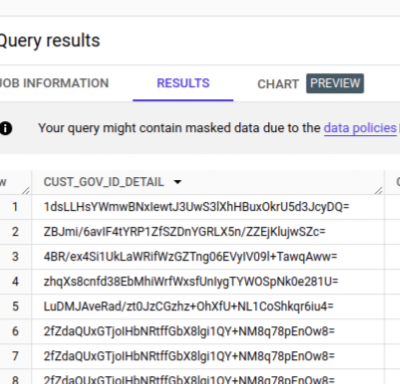Open the data policies link
The height and width of the screenshot is (384, 400).
[360, 128]
